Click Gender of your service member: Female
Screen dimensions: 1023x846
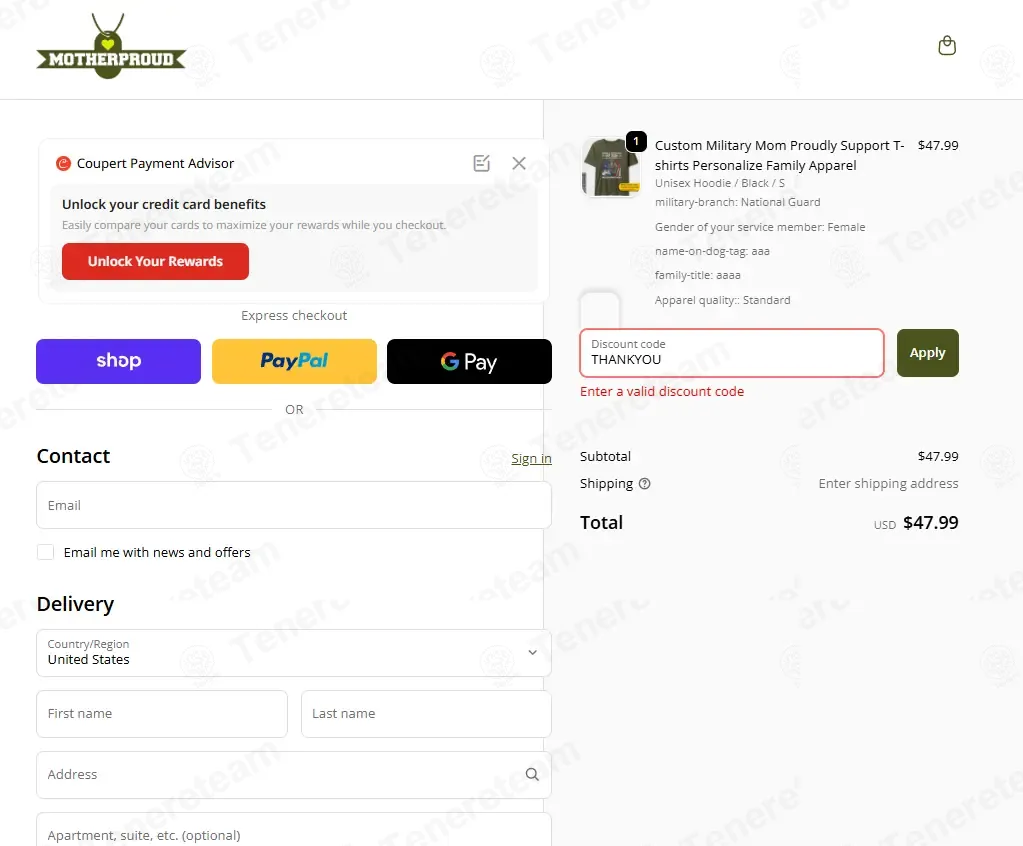(759, 227)
